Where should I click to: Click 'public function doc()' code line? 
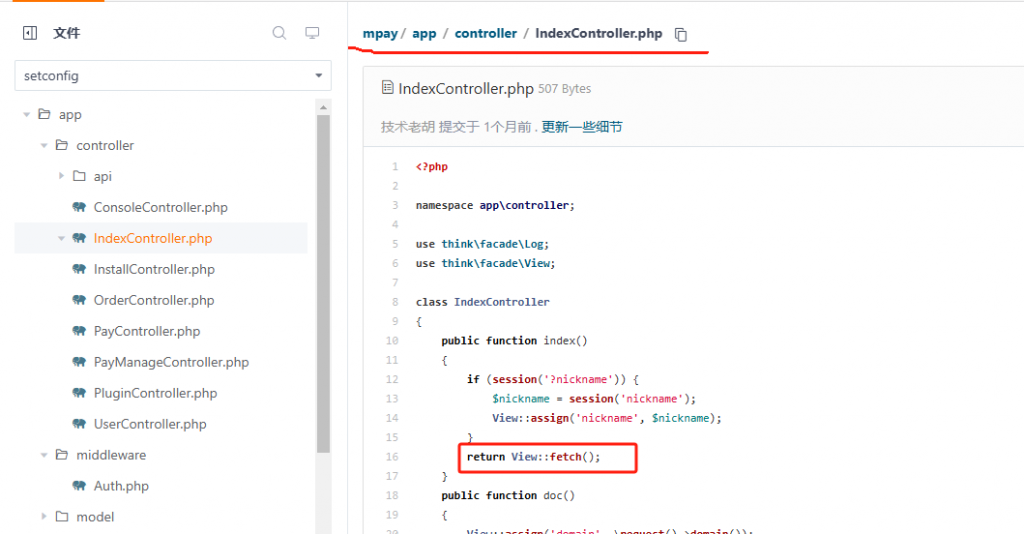click(x=508, y=495)
